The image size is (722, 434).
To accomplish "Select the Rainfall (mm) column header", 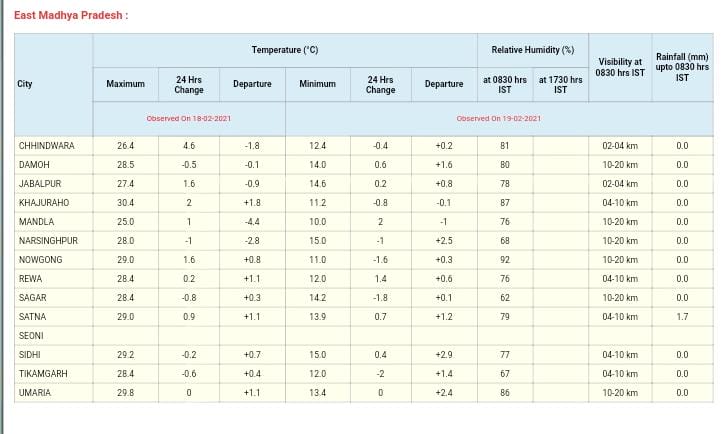I will pos(682,67).
